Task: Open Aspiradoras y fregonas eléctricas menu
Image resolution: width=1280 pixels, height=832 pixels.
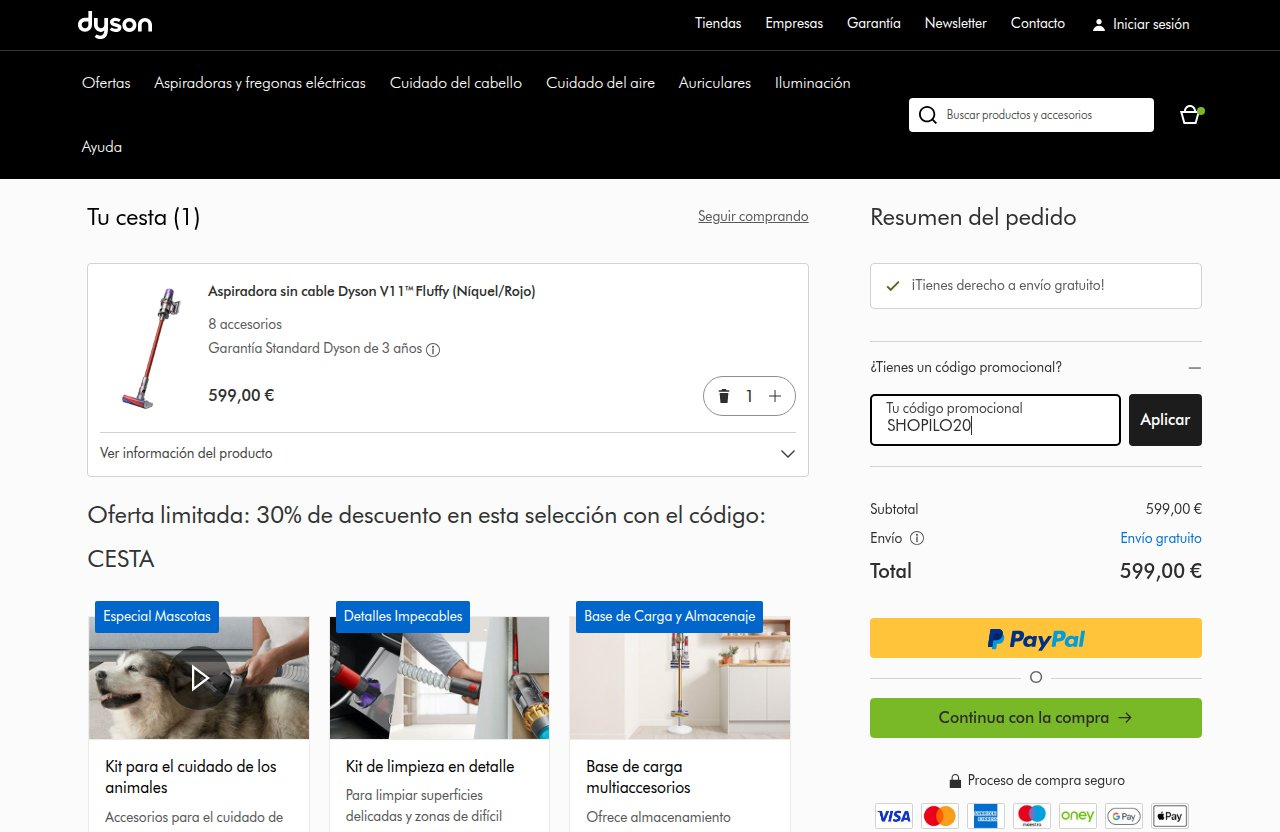Action: 260,83
